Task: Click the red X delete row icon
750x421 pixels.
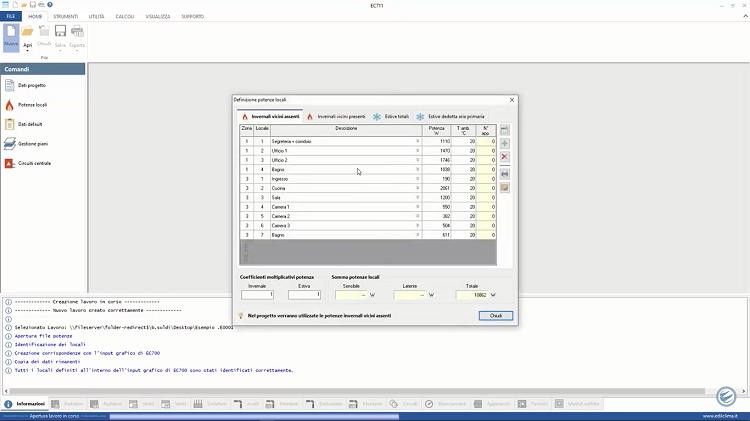Action: click(x=505, y=157)
